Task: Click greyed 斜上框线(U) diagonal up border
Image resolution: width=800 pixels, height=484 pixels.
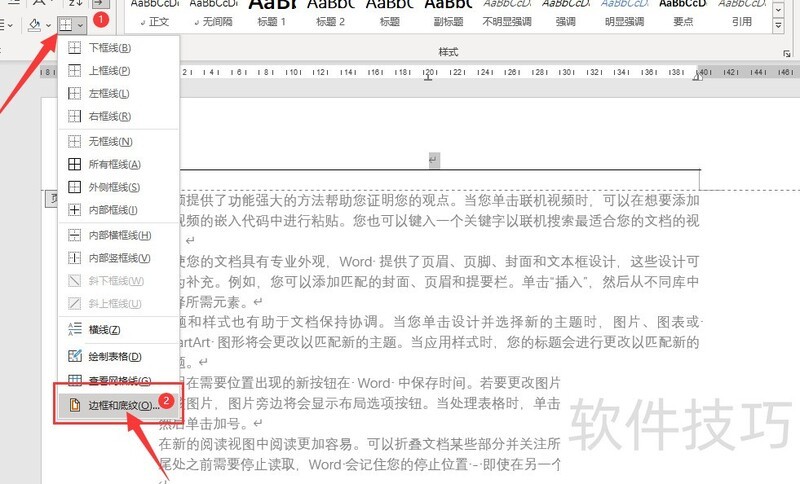Action: tap(119, 303)
